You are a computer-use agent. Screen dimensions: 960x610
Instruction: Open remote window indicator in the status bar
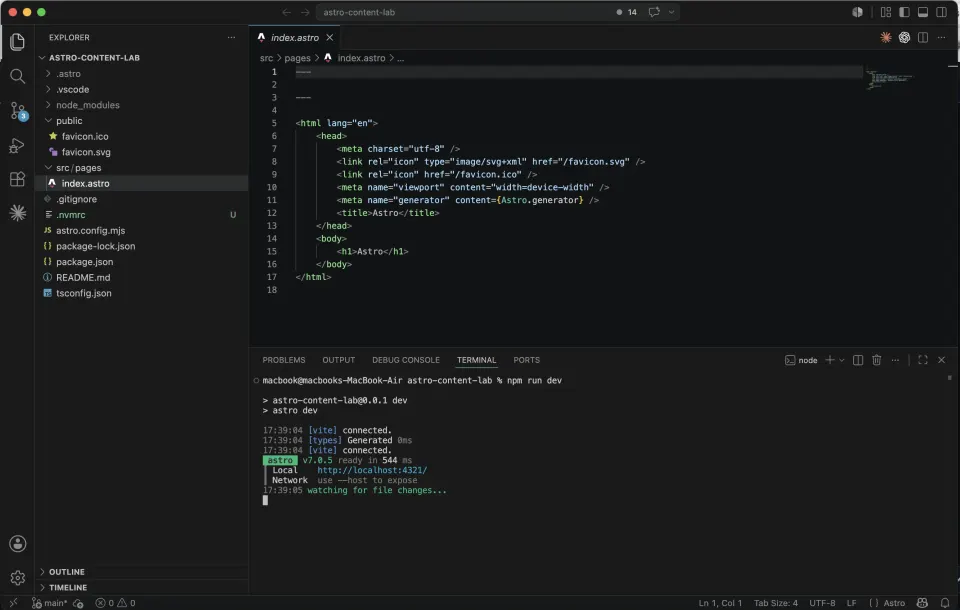pos(13,603)
